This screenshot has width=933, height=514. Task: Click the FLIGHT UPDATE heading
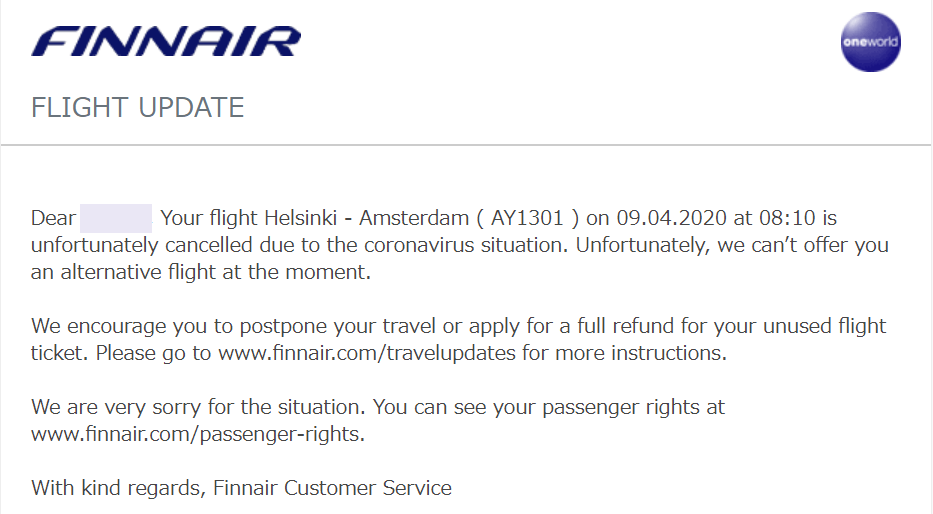137,108
